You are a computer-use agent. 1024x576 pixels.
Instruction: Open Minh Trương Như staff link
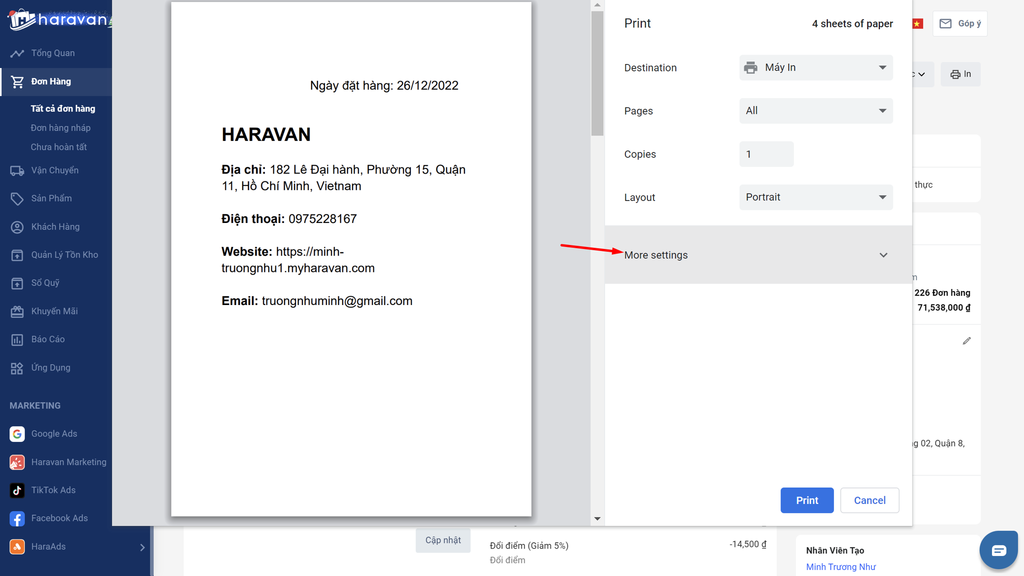[x=840, y=567]
